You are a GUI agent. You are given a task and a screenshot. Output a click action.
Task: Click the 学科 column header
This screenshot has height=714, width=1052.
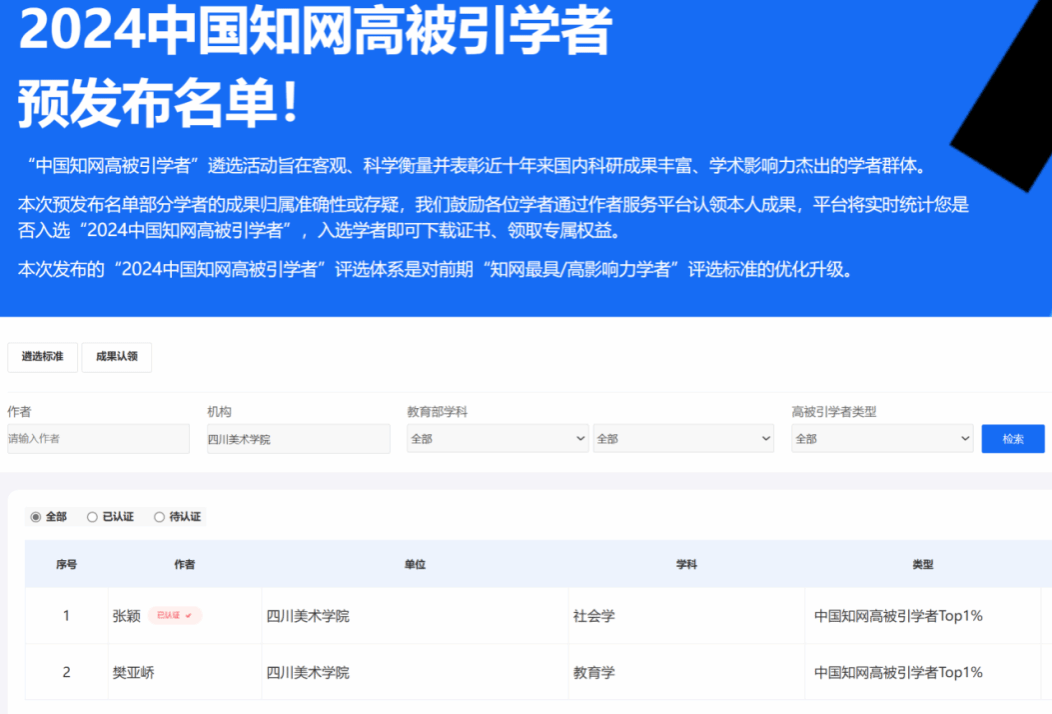click(686, 565)
